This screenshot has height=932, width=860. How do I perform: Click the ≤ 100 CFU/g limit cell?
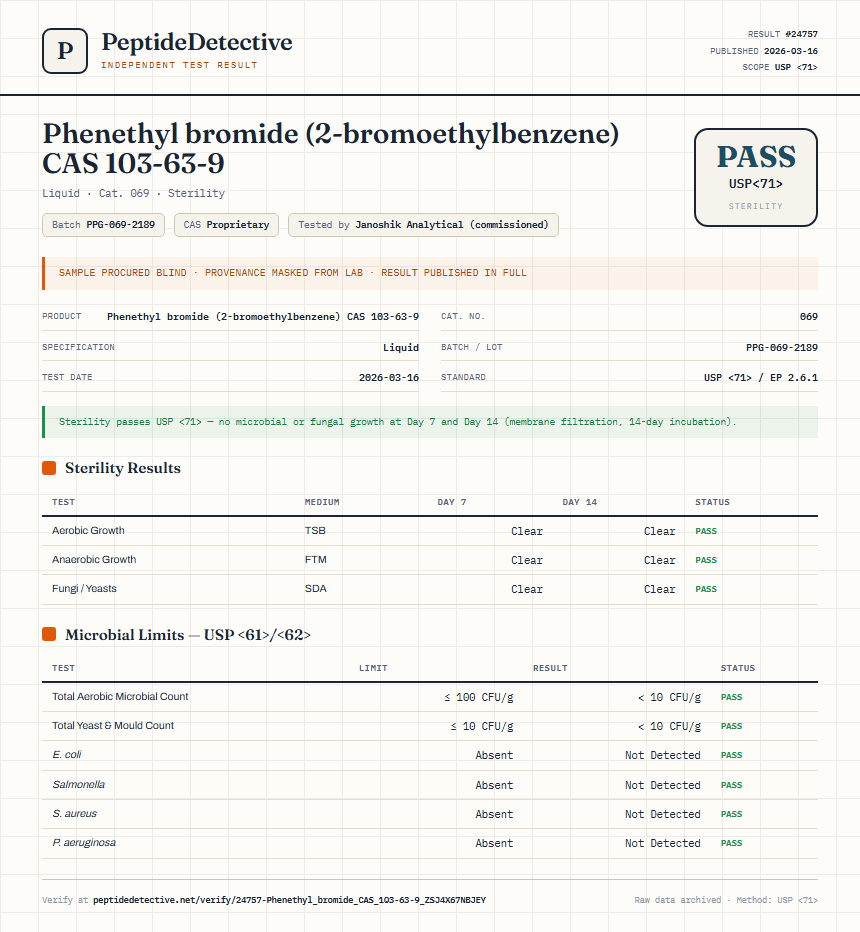pyautogui.click(x=478, y=697)
